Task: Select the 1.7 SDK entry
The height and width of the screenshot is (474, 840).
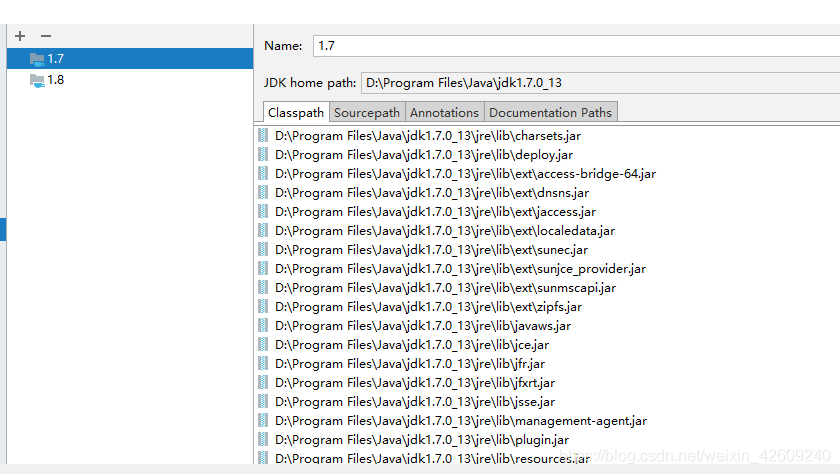Action: [x=130, y=58]
